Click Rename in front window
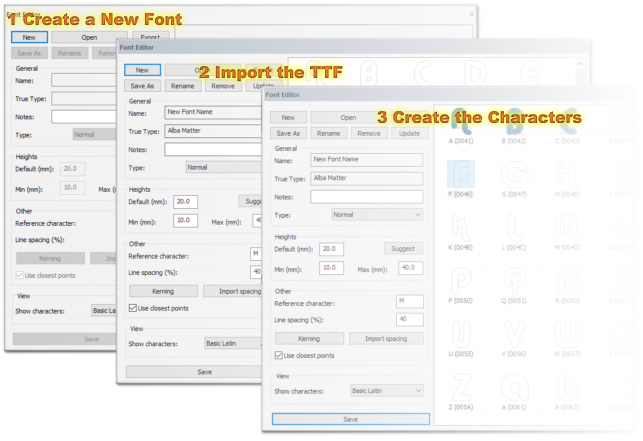The height and width of the screenshot is (441, 643). point(328,133)
